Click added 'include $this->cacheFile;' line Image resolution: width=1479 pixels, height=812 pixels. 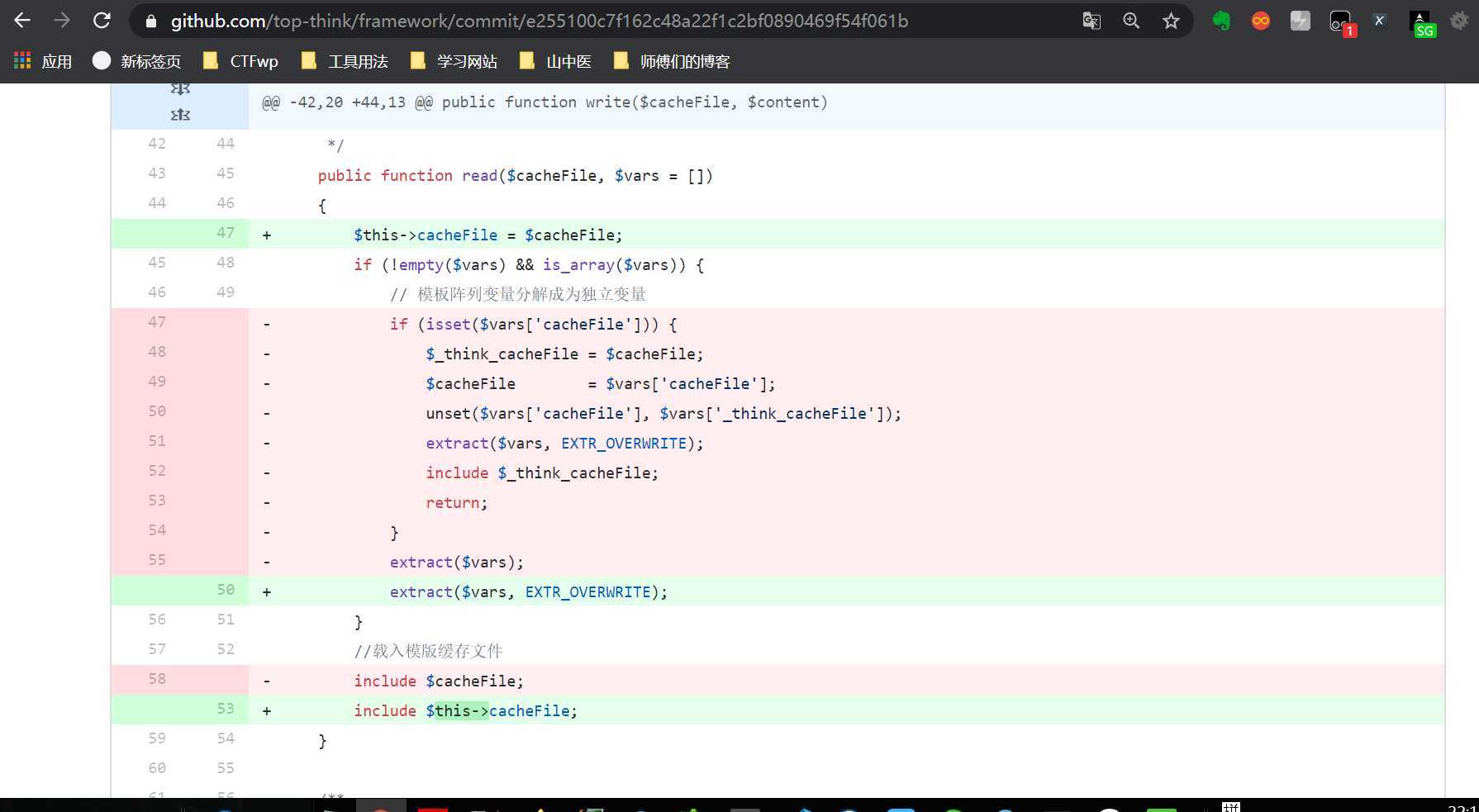466,710
